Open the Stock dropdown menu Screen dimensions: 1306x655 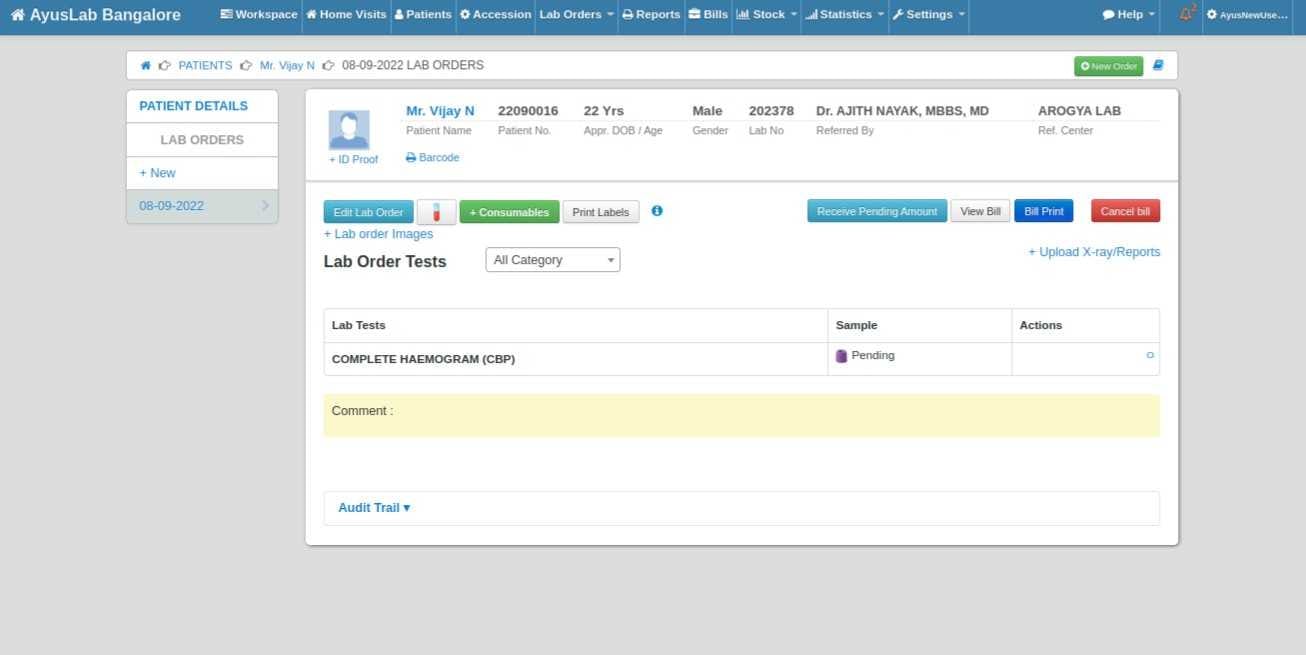766,14
